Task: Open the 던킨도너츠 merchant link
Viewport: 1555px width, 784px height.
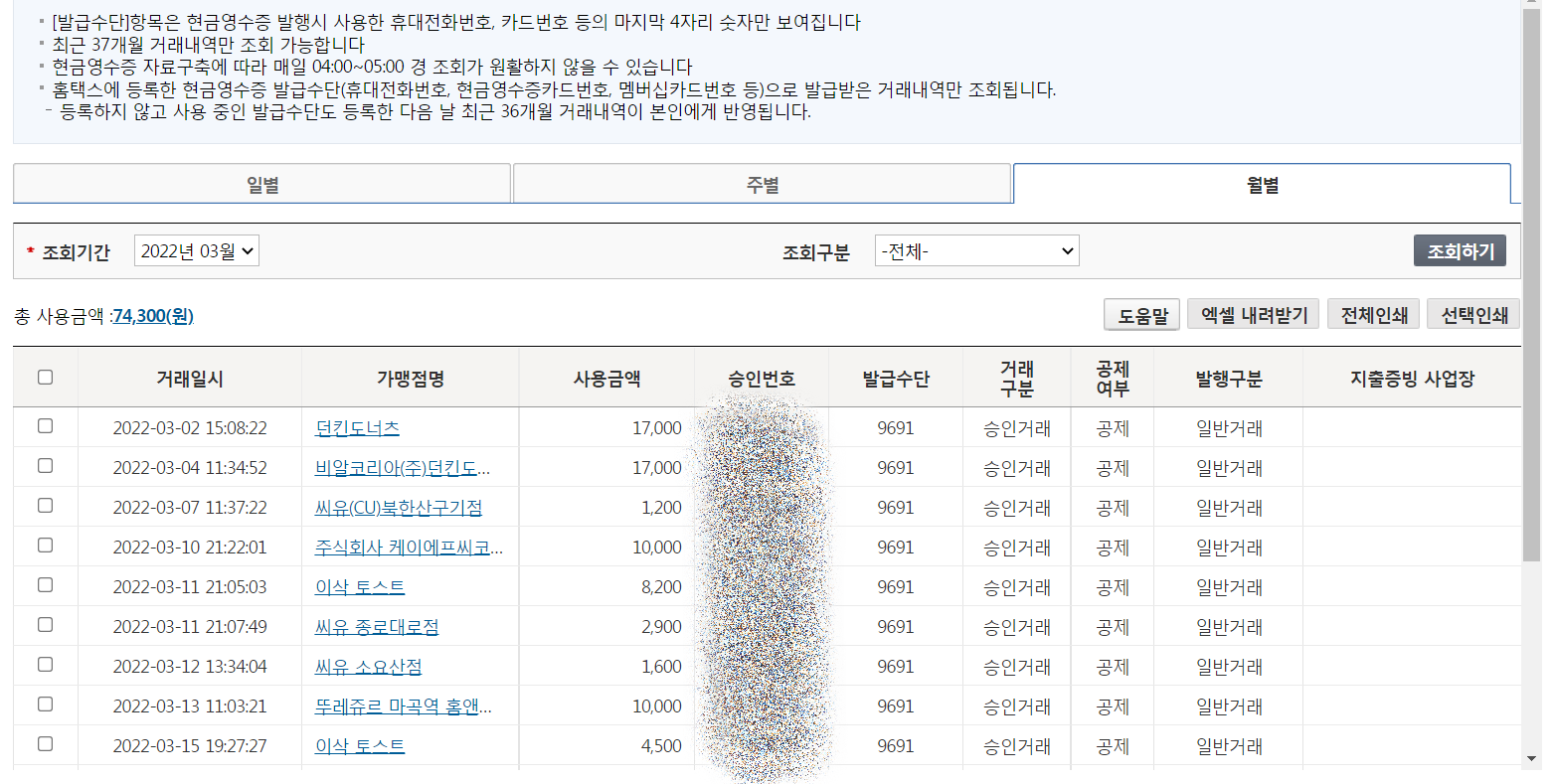Action: tap(357, 428)
